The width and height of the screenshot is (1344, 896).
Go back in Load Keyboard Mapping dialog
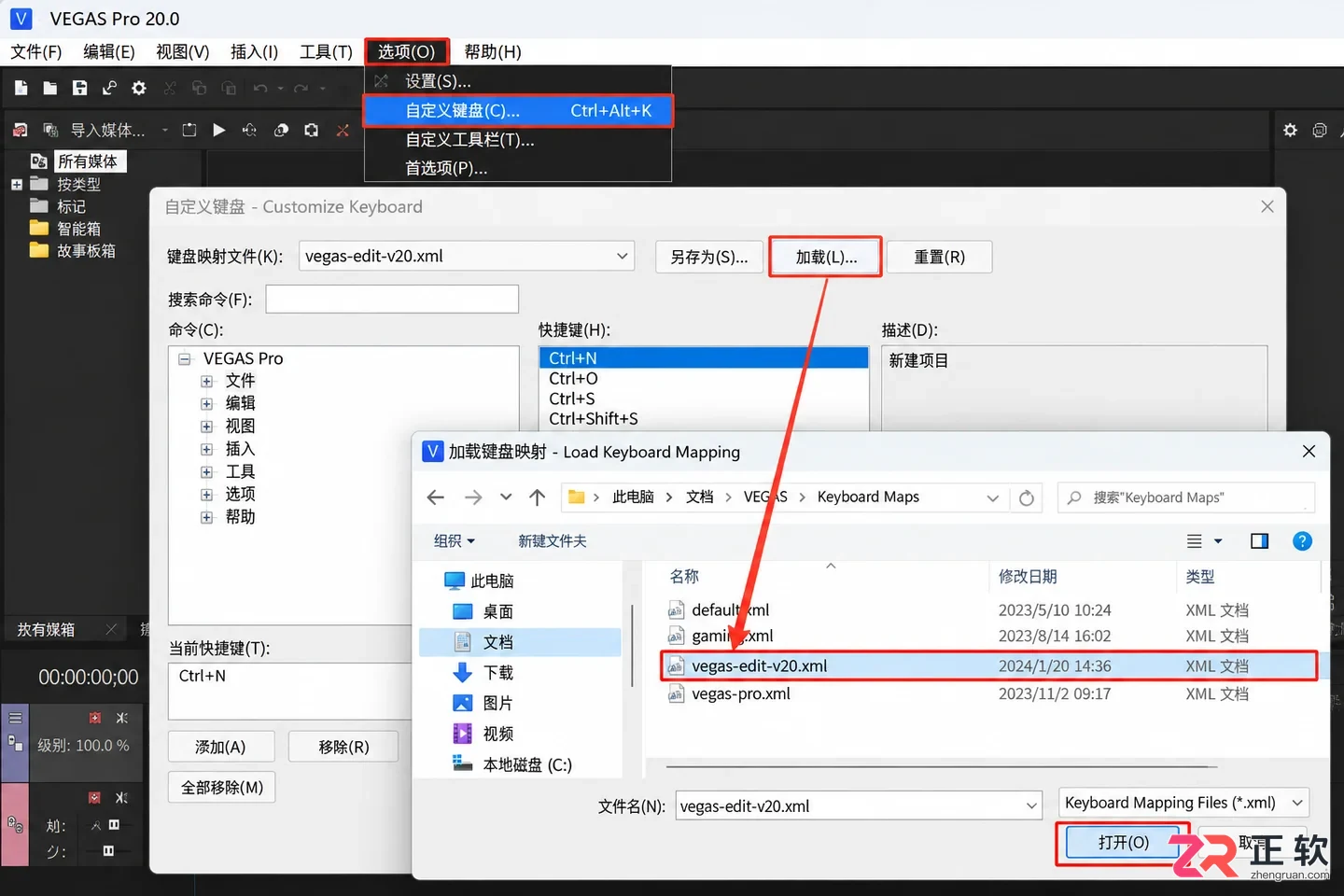(x=436, y=497)
